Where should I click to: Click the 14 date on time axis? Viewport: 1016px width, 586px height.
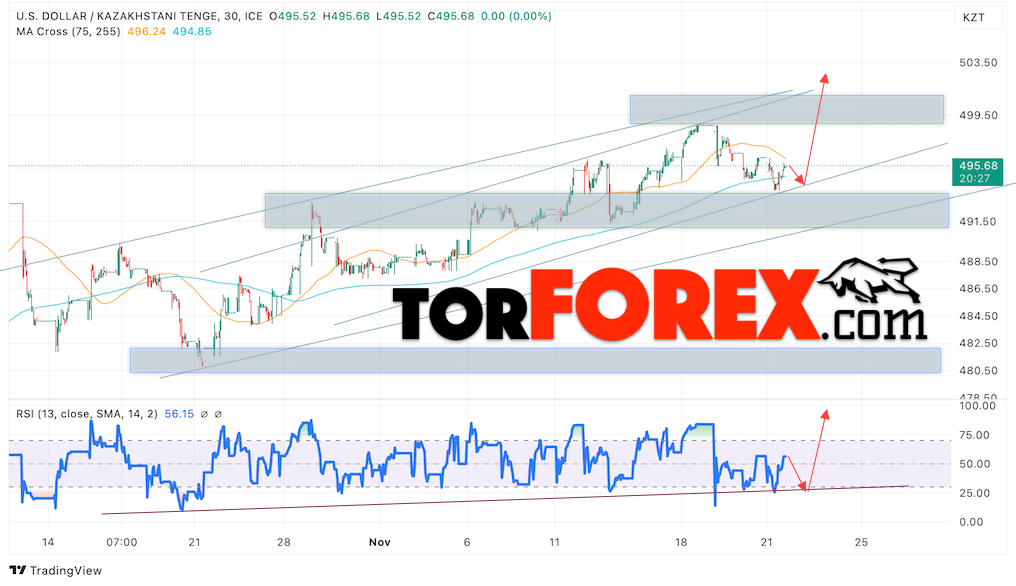47,542
